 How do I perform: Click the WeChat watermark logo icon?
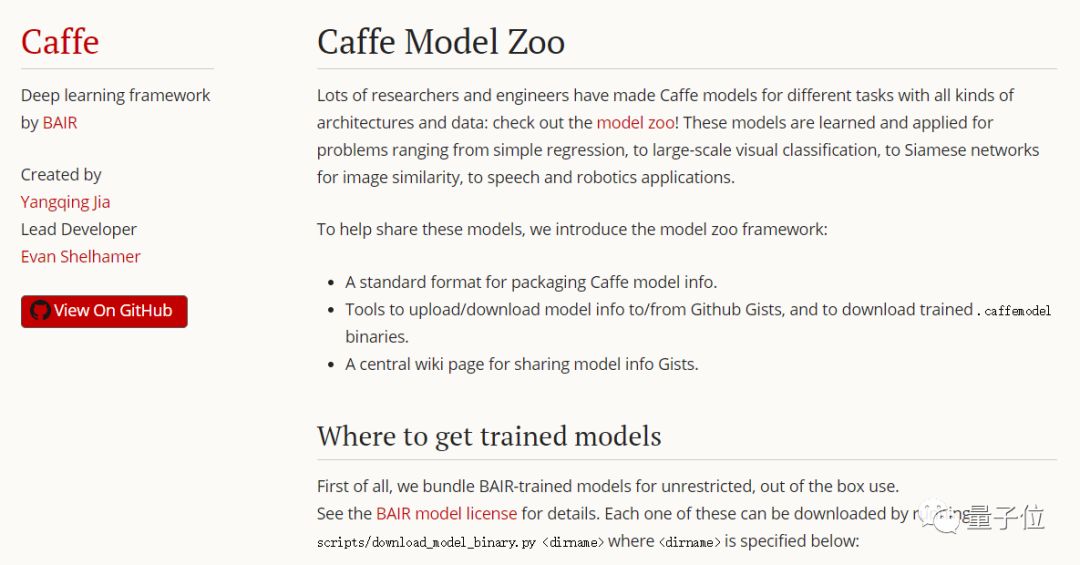(x=942, y=517)
